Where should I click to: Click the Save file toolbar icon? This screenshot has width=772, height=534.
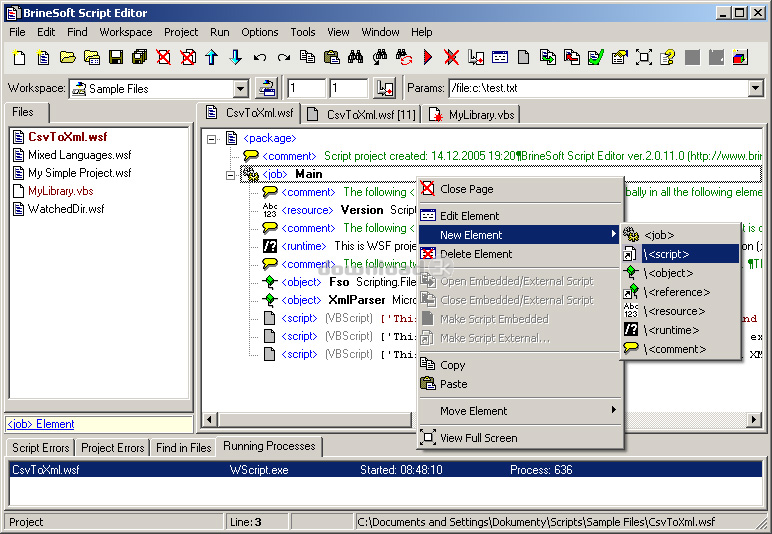click(116, 57)
